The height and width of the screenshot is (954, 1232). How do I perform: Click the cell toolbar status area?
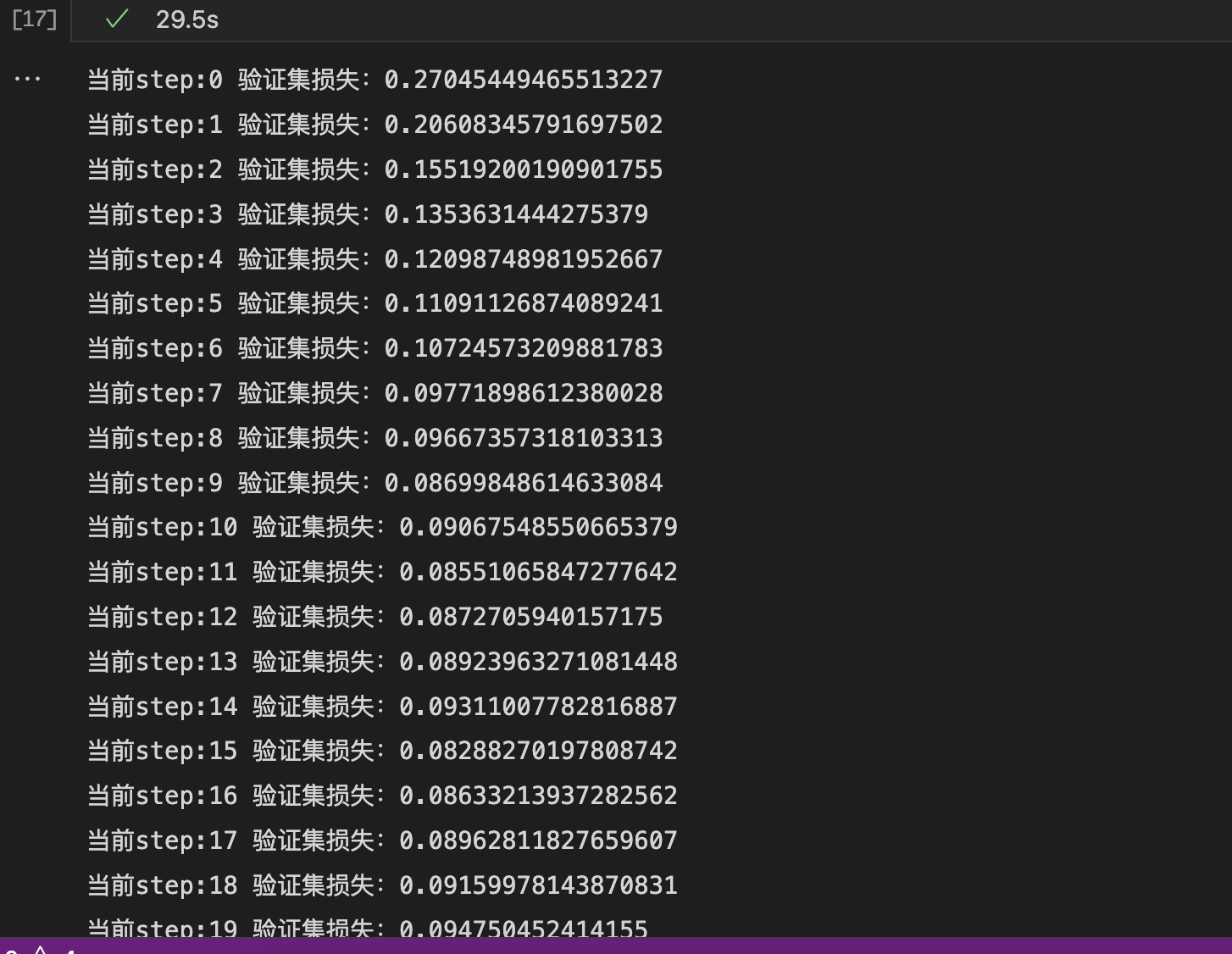(153, 20)
